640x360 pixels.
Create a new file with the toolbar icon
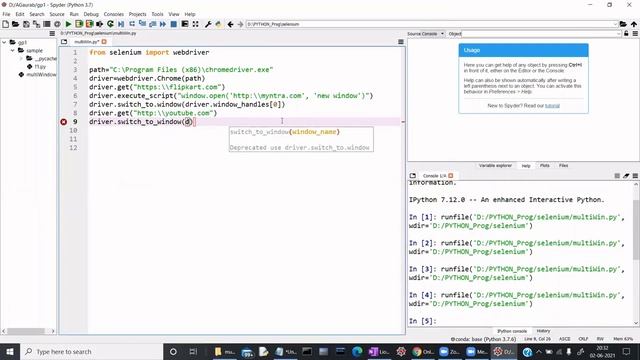pyautogui.click(x=5, y=24)
